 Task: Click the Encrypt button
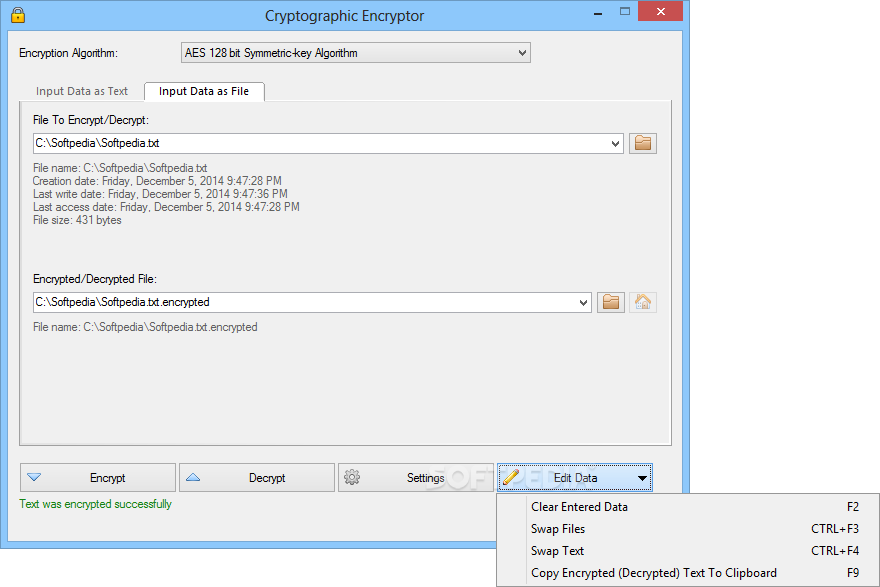pyautogui.click(x=98, y=478)
